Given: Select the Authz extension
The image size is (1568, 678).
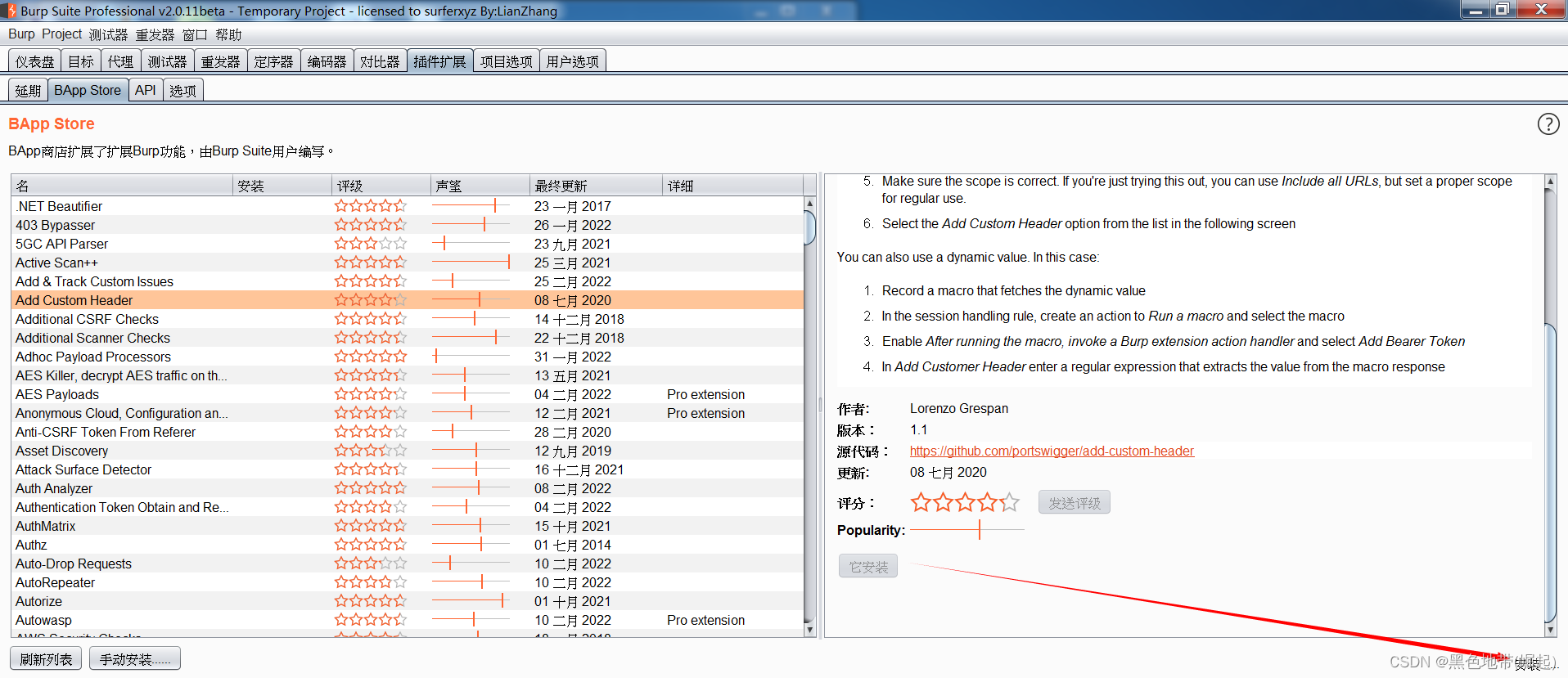Looking at the screenshot, I should coord(408,545).
